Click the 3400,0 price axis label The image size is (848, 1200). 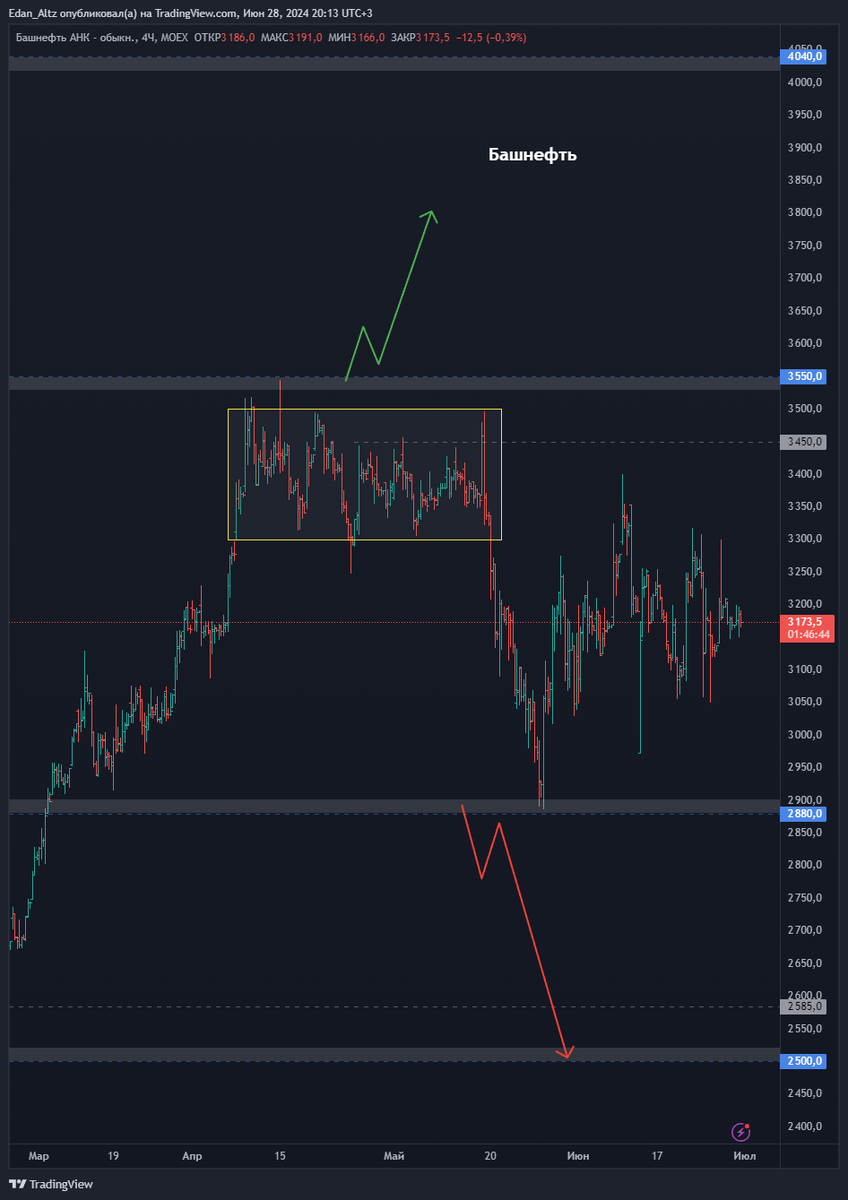click(805, 473)
